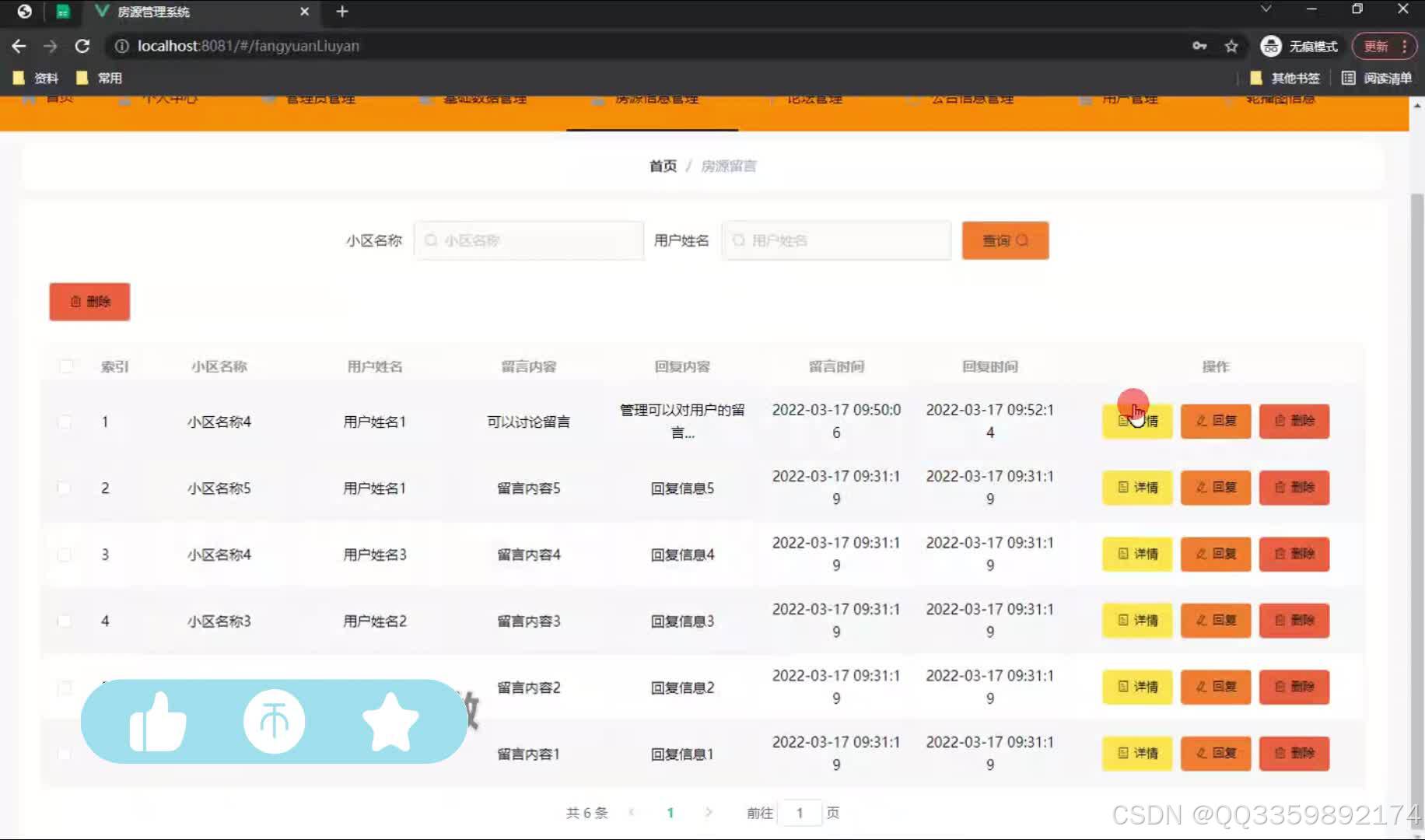Viewport: 1425px width, 840px height.
Task: Switch to 论坛管理 menu item
Action: pyautogui.click(x=812, y=100)
